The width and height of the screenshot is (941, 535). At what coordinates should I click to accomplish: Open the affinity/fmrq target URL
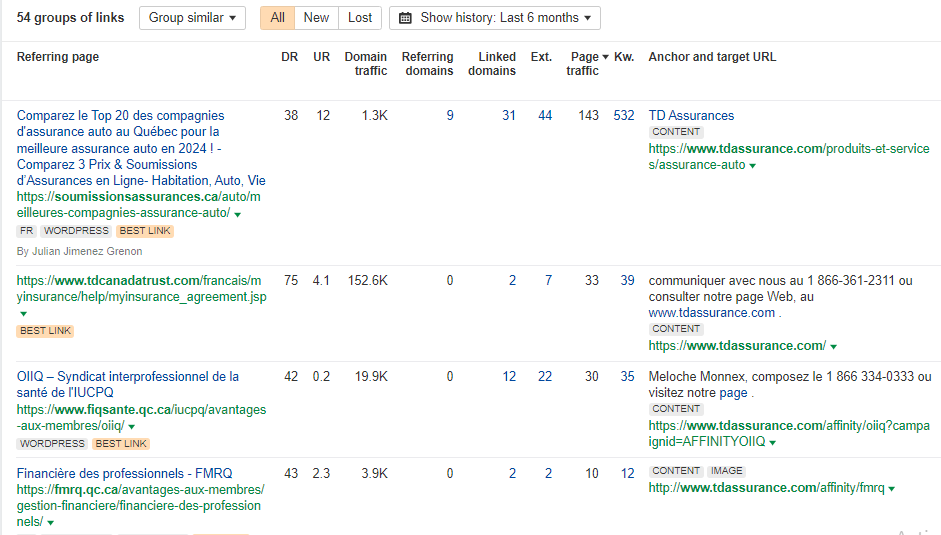click(766, 488)
